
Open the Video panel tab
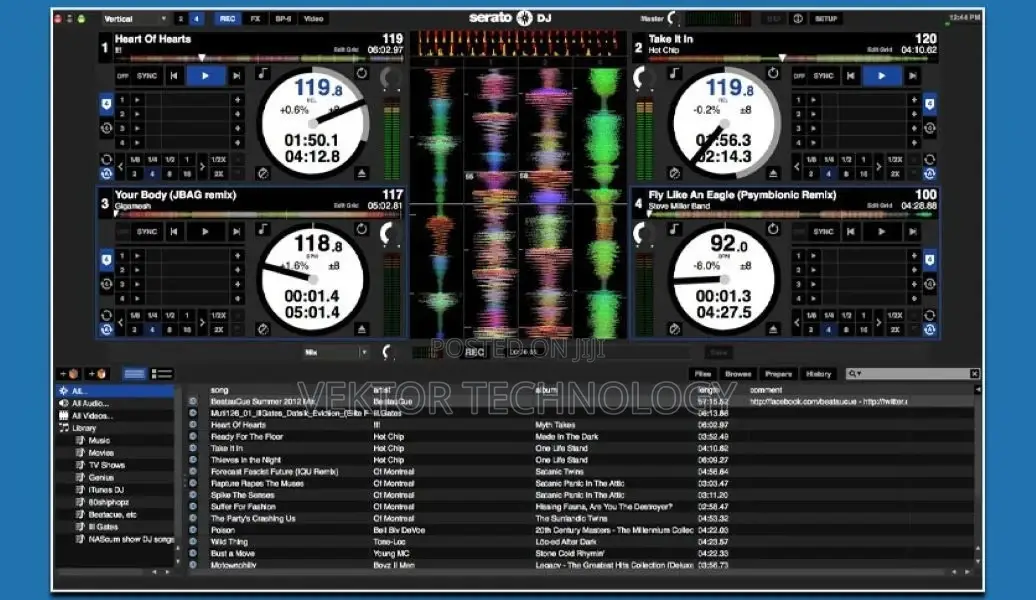point(314,19)
